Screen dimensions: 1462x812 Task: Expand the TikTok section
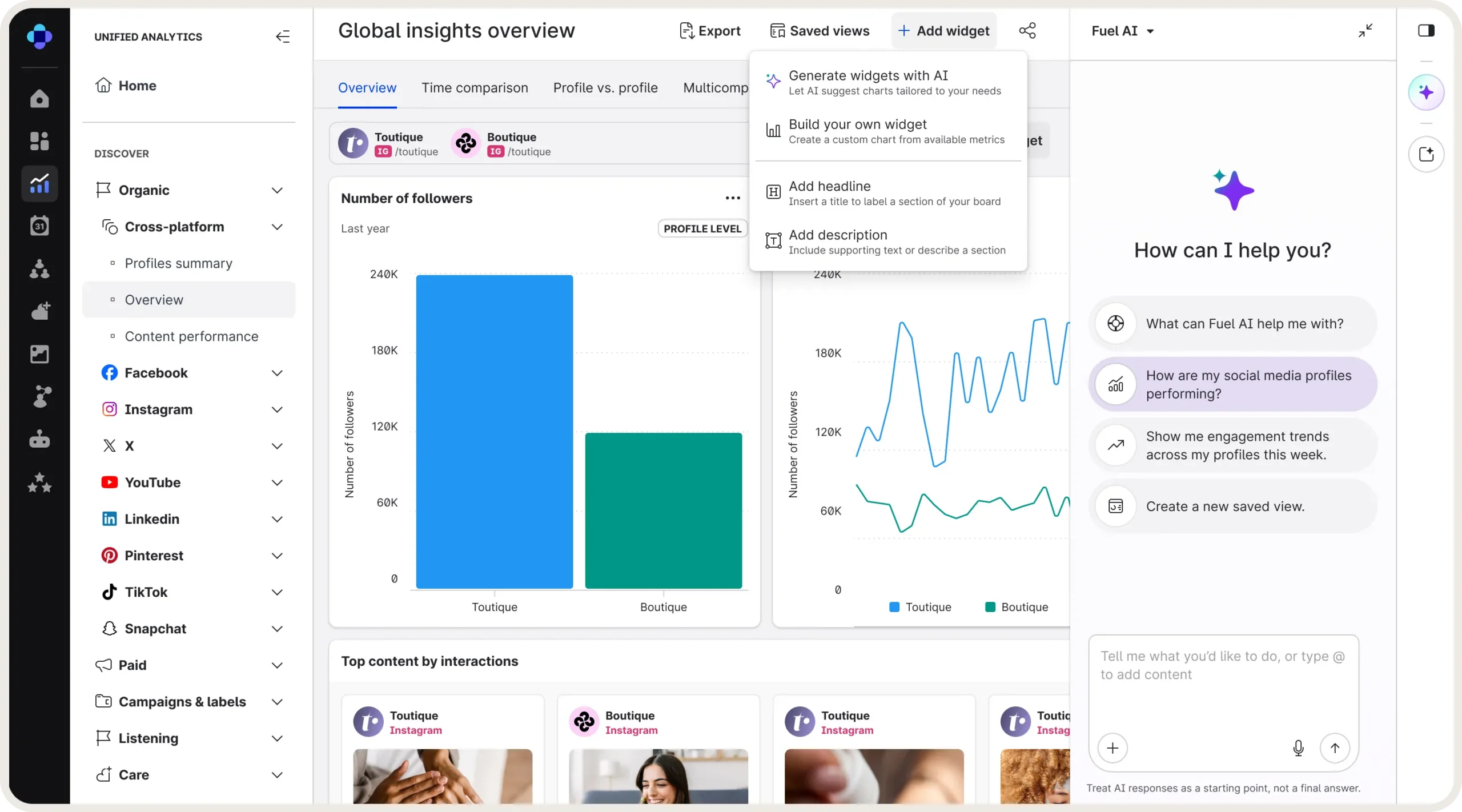(277, 592)
